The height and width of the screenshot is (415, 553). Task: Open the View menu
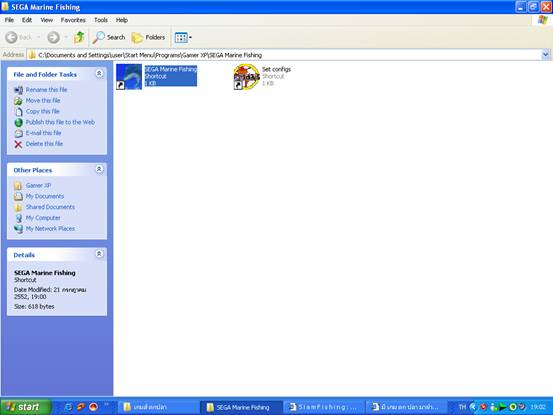(47, 20)
